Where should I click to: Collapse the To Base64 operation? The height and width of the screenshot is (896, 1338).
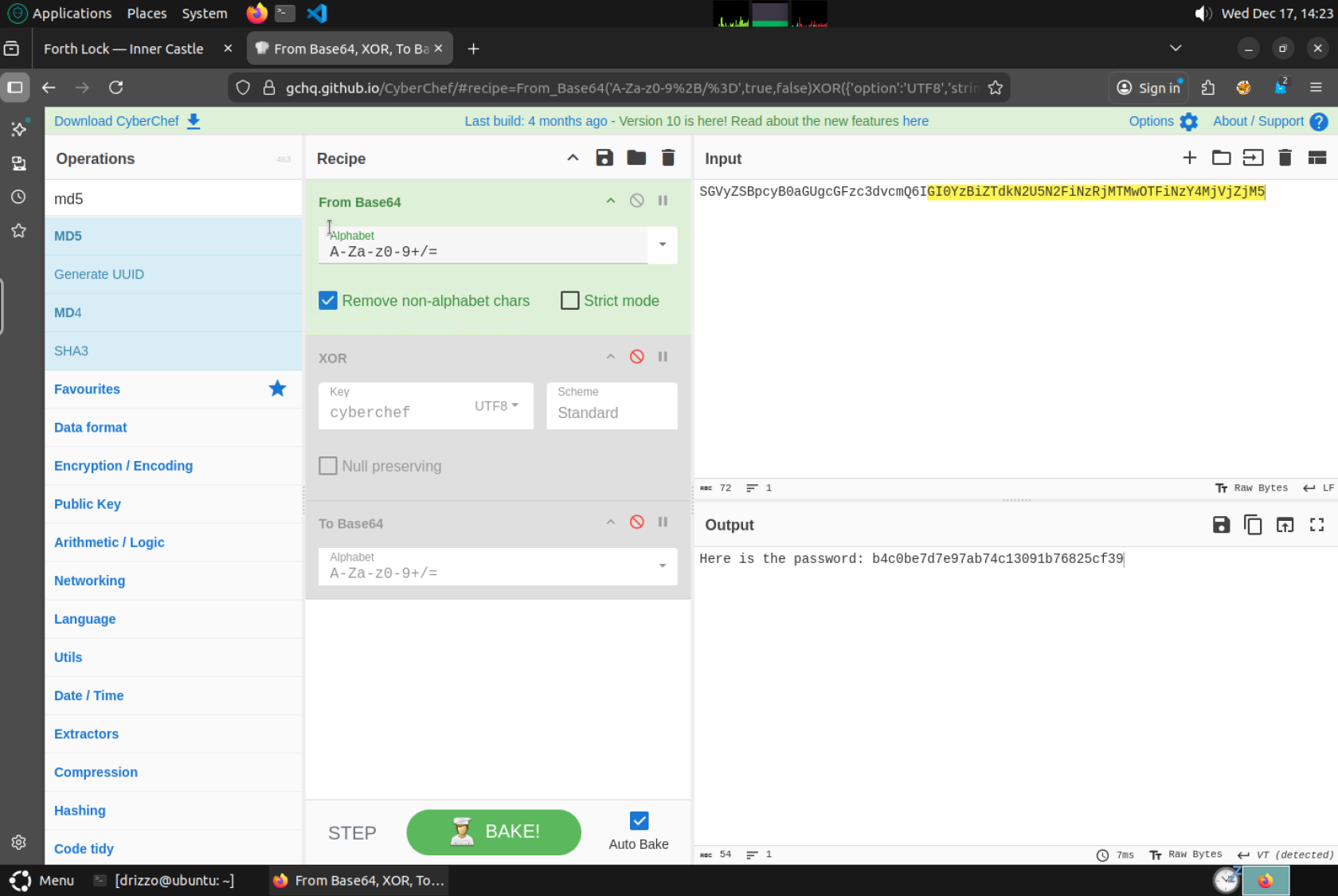[611, 522]
